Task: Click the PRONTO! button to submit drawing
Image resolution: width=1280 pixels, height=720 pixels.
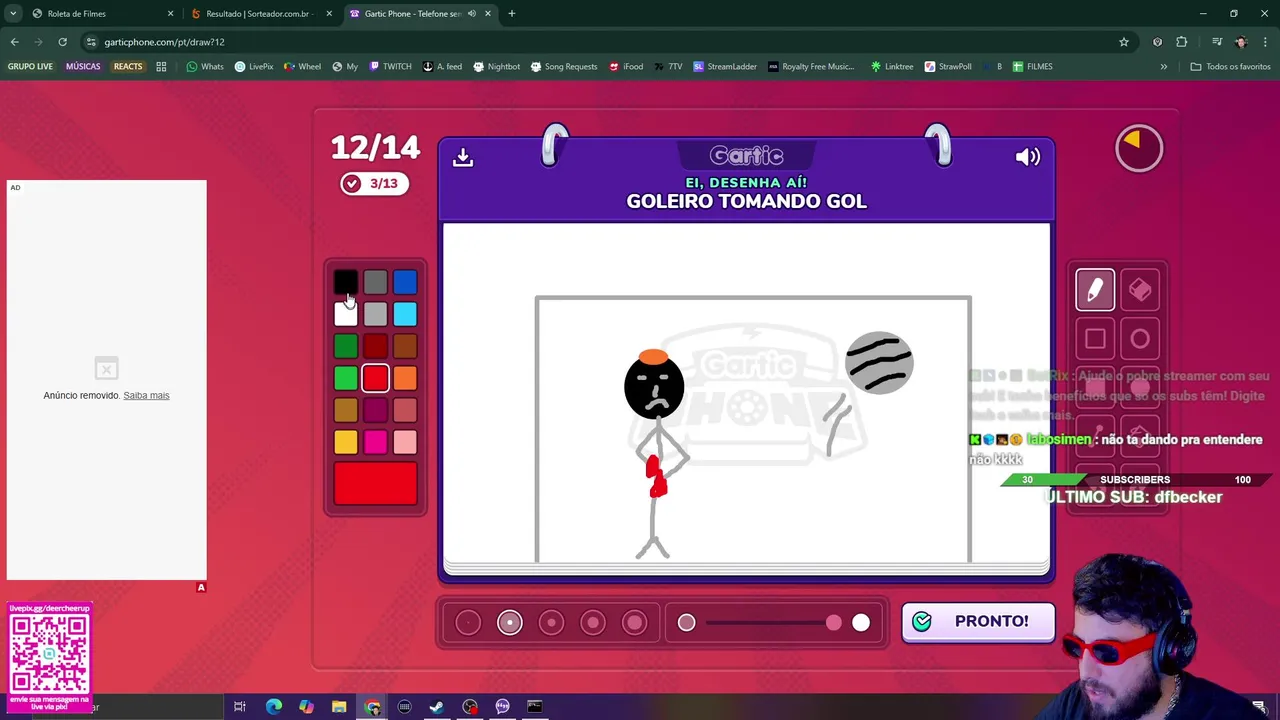Action: coord(978,622)
